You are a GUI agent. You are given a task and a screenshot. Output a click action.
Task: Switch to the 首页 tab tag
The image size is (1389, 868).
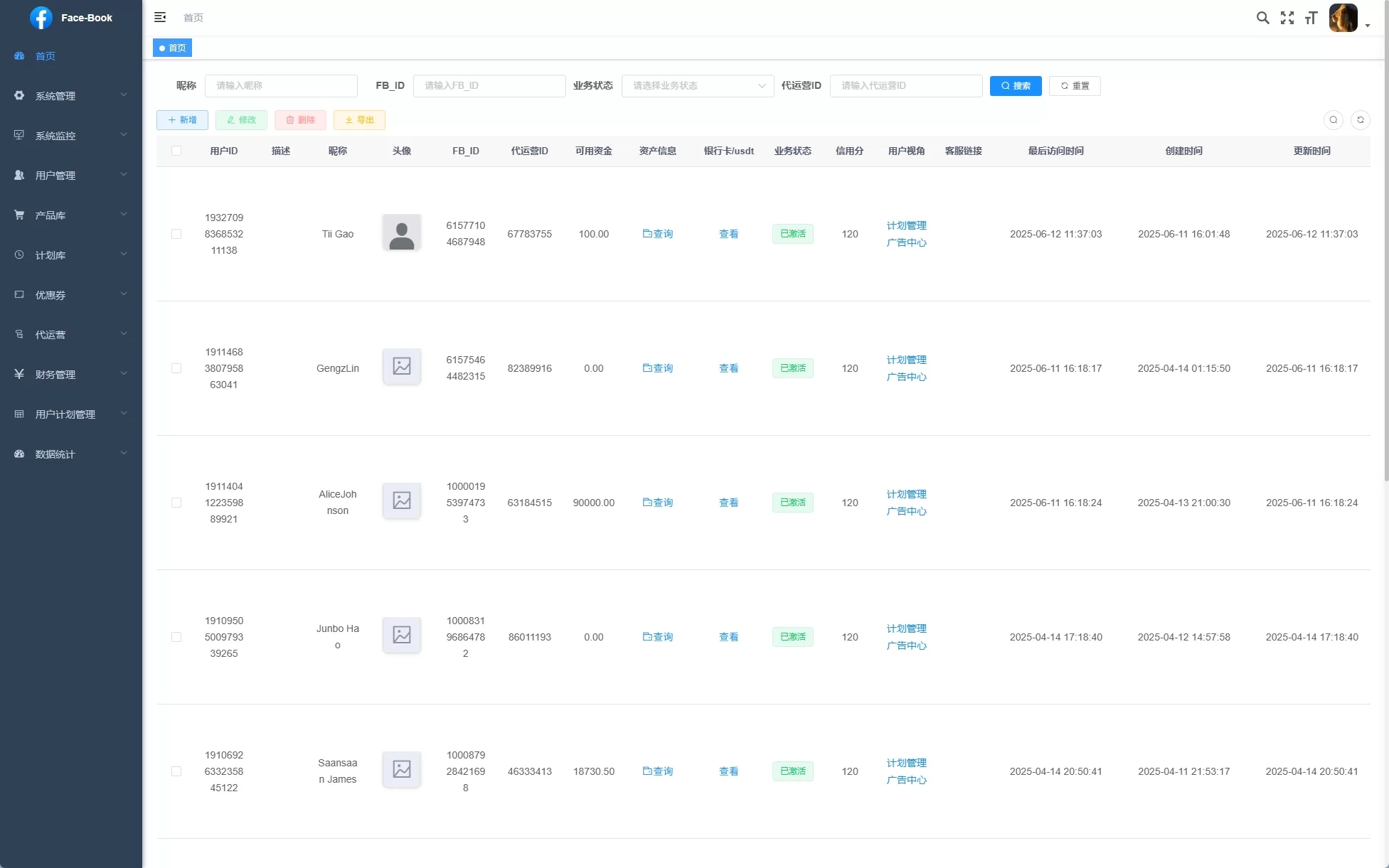point(173,48)
